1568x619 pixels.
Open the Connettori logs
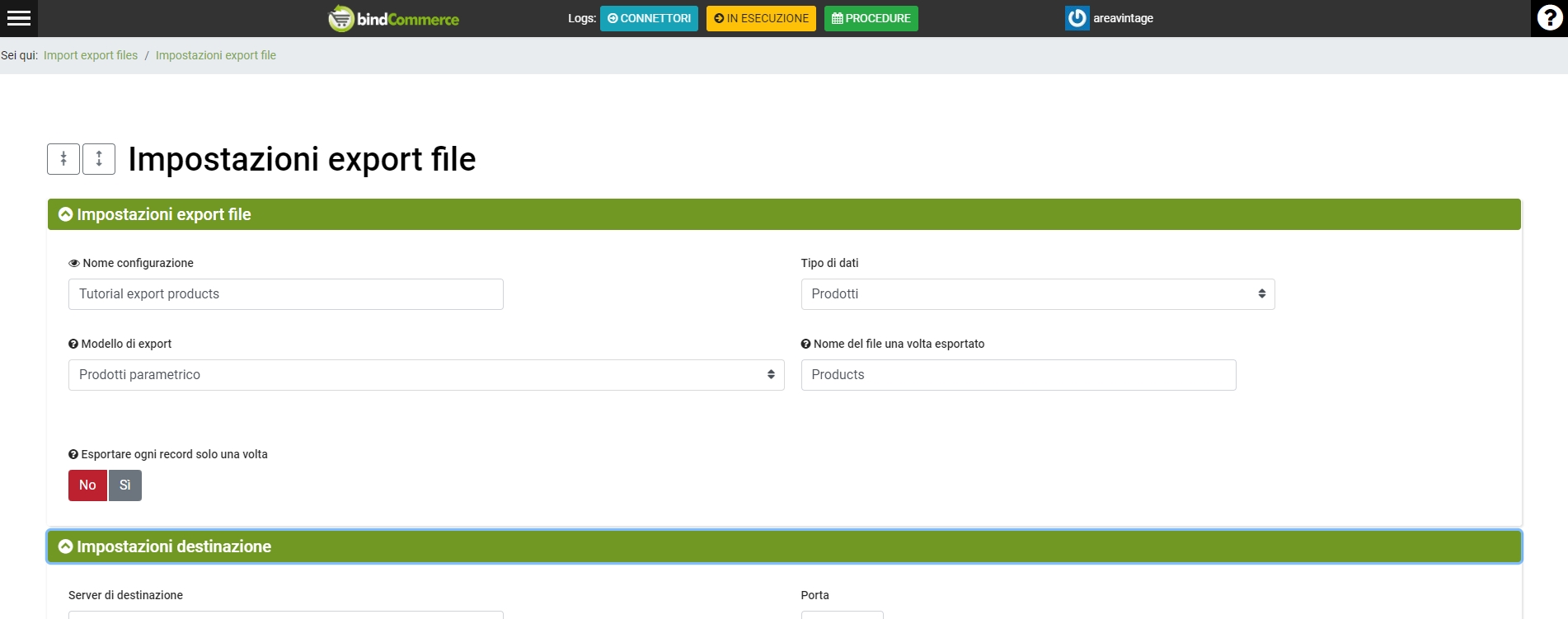tap(649, 18)
